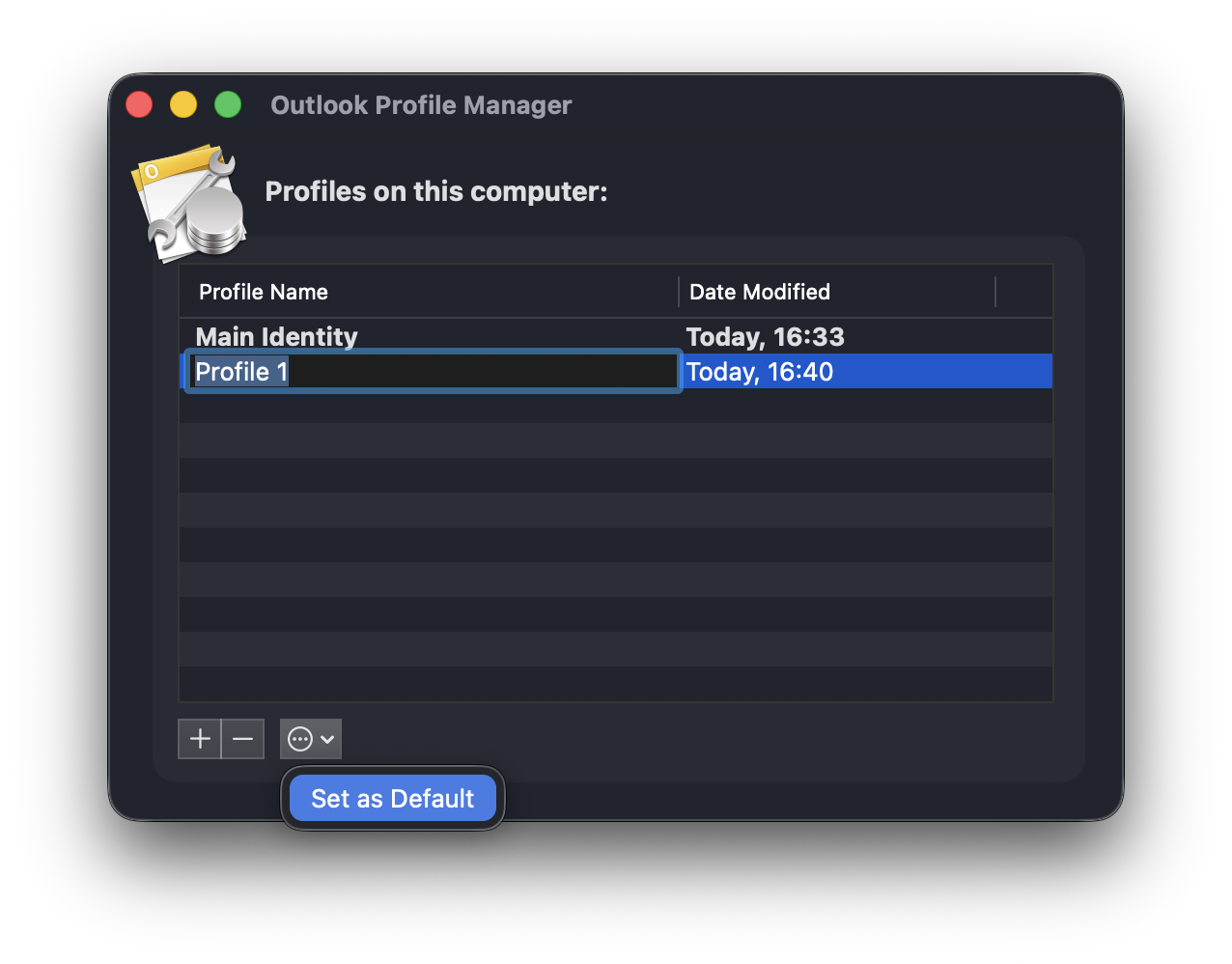This screenshot has height=964, width=1232.
Task: Close the Outlook Profile Manager window
Action: (139, 104)
